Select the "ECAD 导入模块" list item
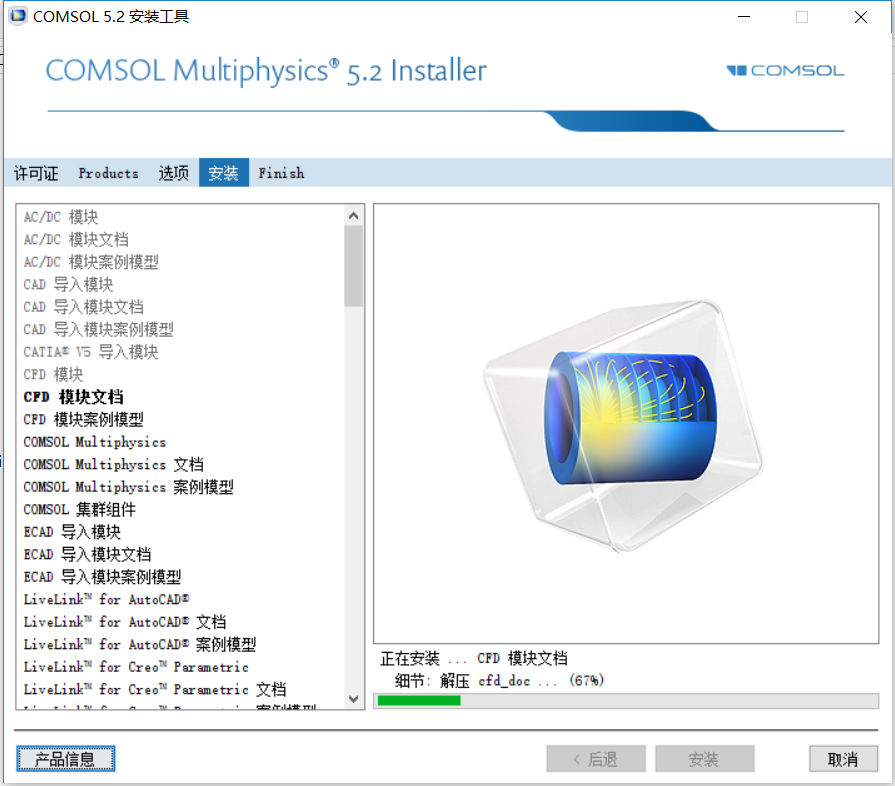The image size is (895, 786). click(x=72, y=532)
